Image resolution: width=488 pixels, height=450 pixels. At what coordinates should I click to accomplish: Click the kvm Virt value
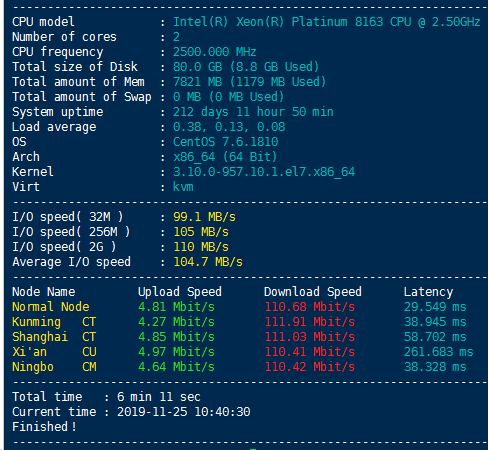[x=183, y=187]
